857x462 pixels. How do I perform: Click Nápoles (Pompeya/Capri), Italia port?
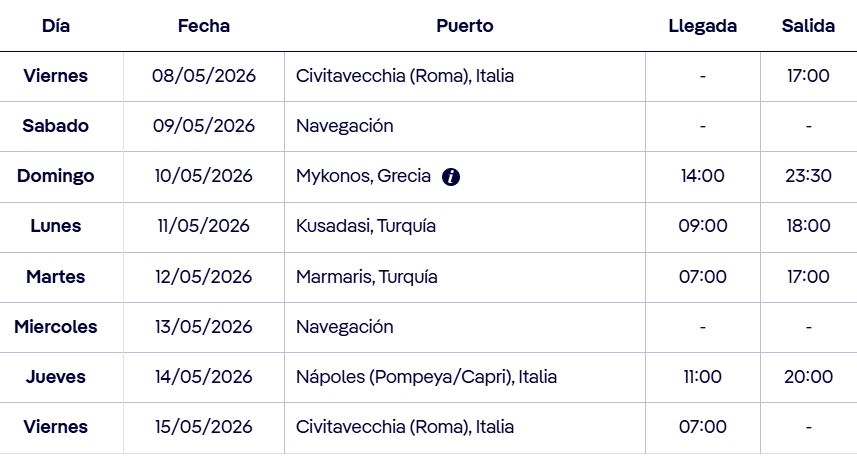[426, 377]
